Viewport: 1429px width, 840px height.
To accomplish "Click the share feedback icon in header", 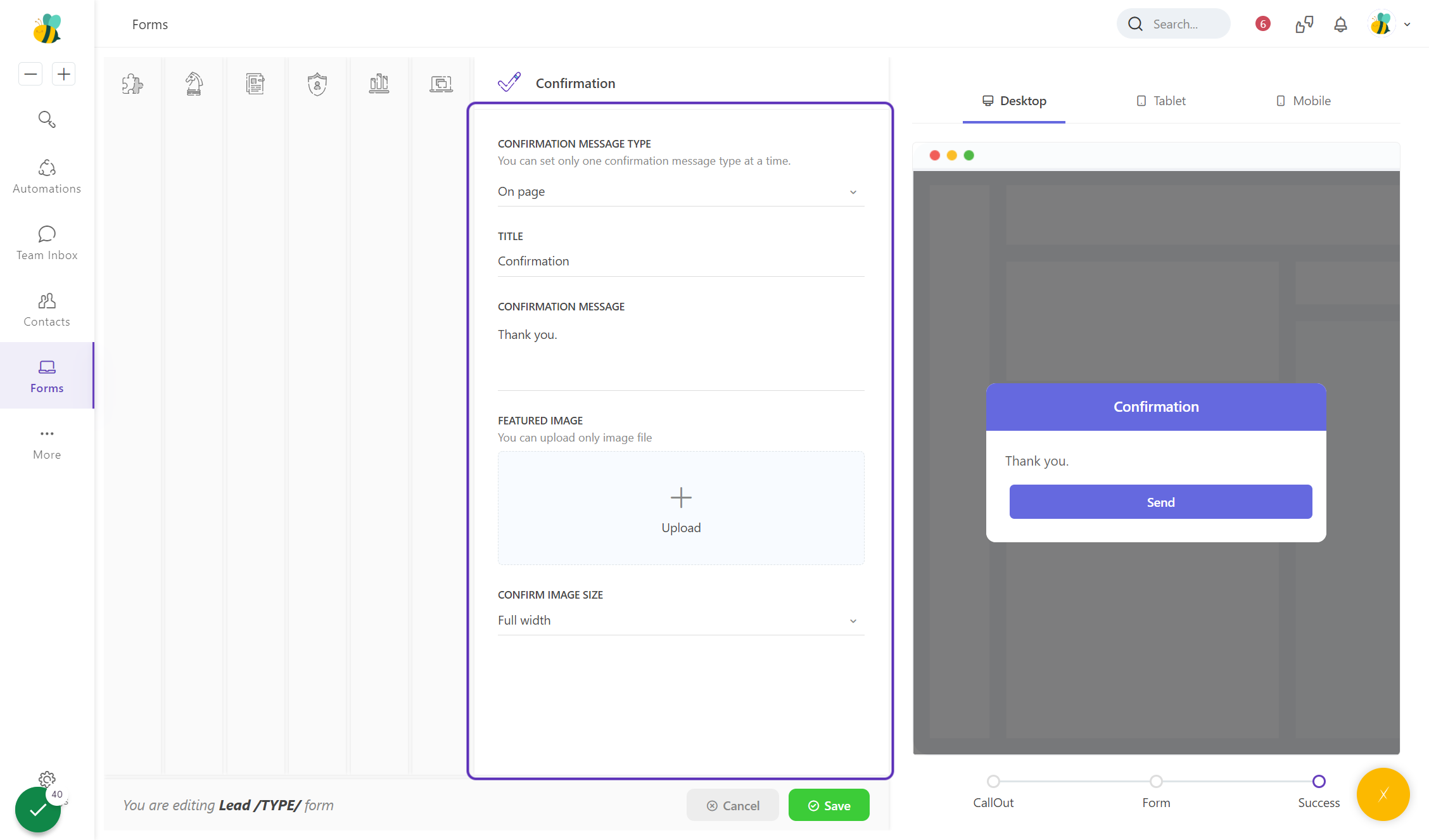I will click(x=1304, y=24).
